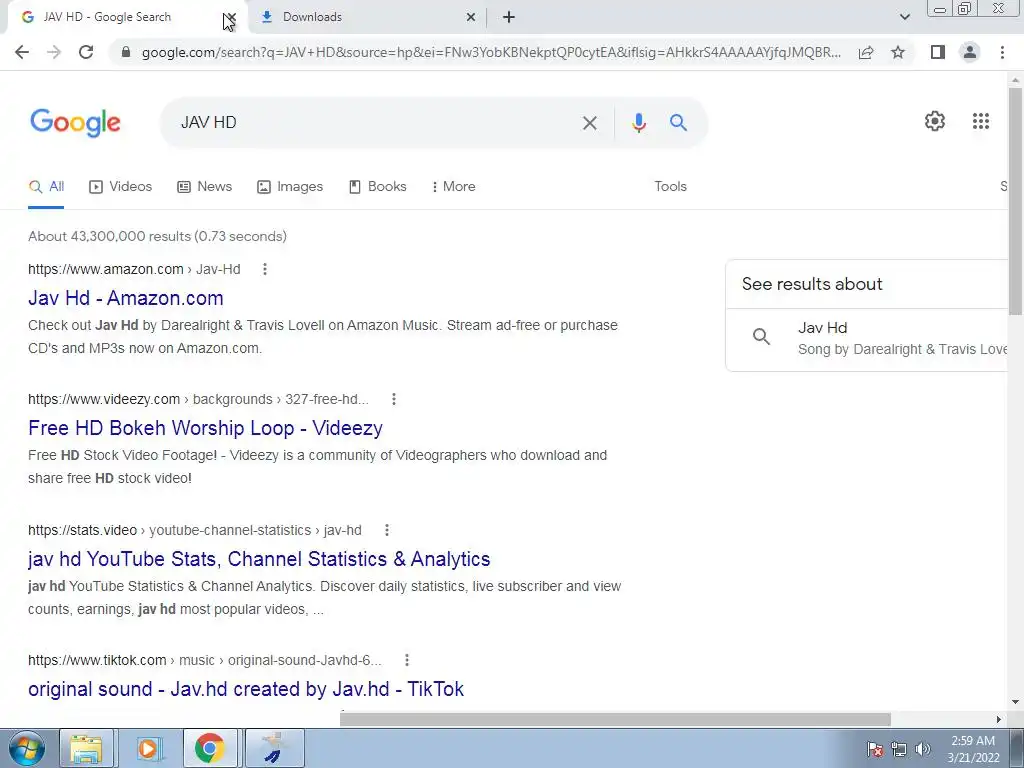Open options for Videezy result

394,399
